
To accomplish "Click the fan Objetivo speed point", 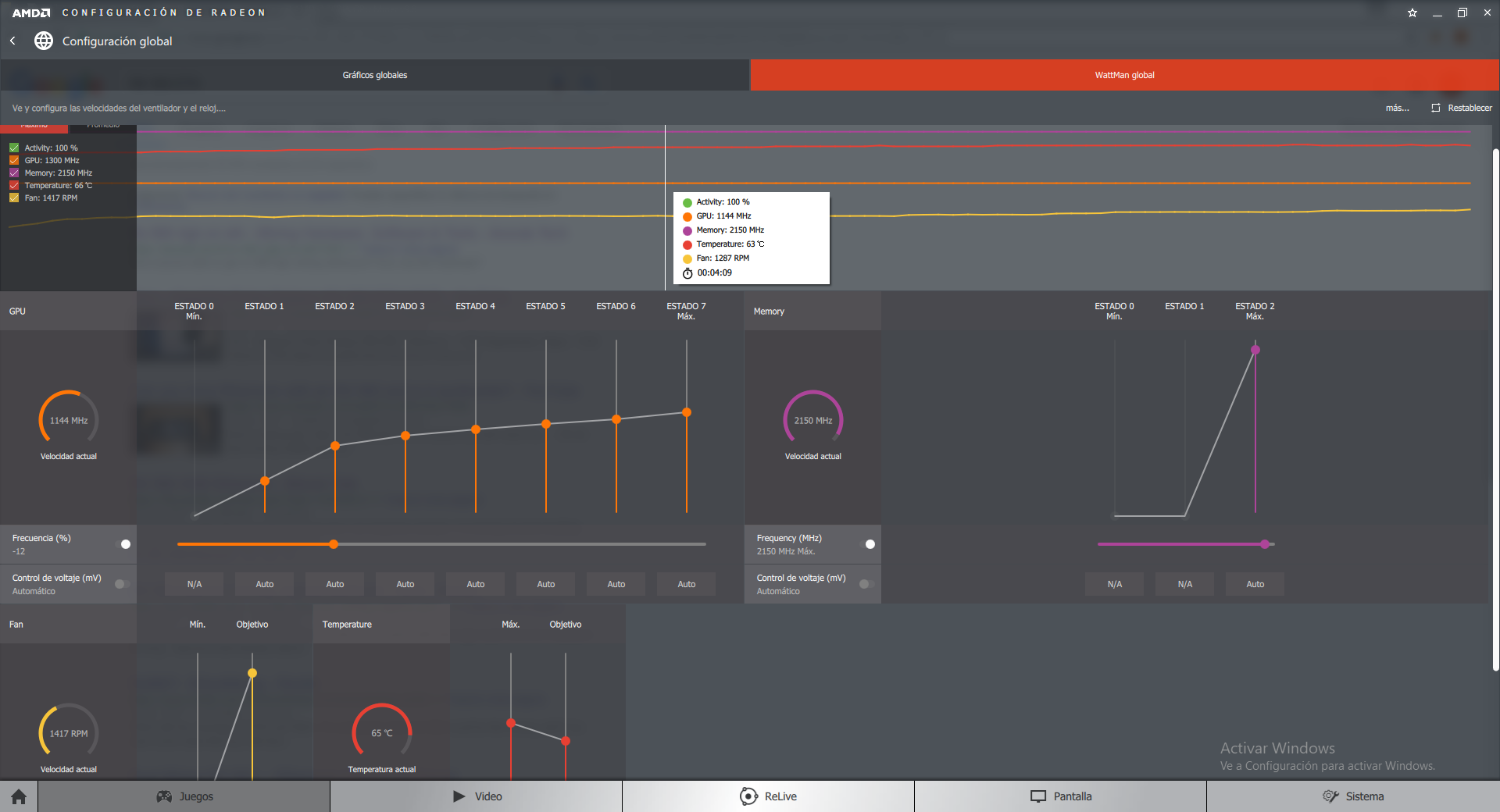I will pyautogui.click(x=252, y=673).
